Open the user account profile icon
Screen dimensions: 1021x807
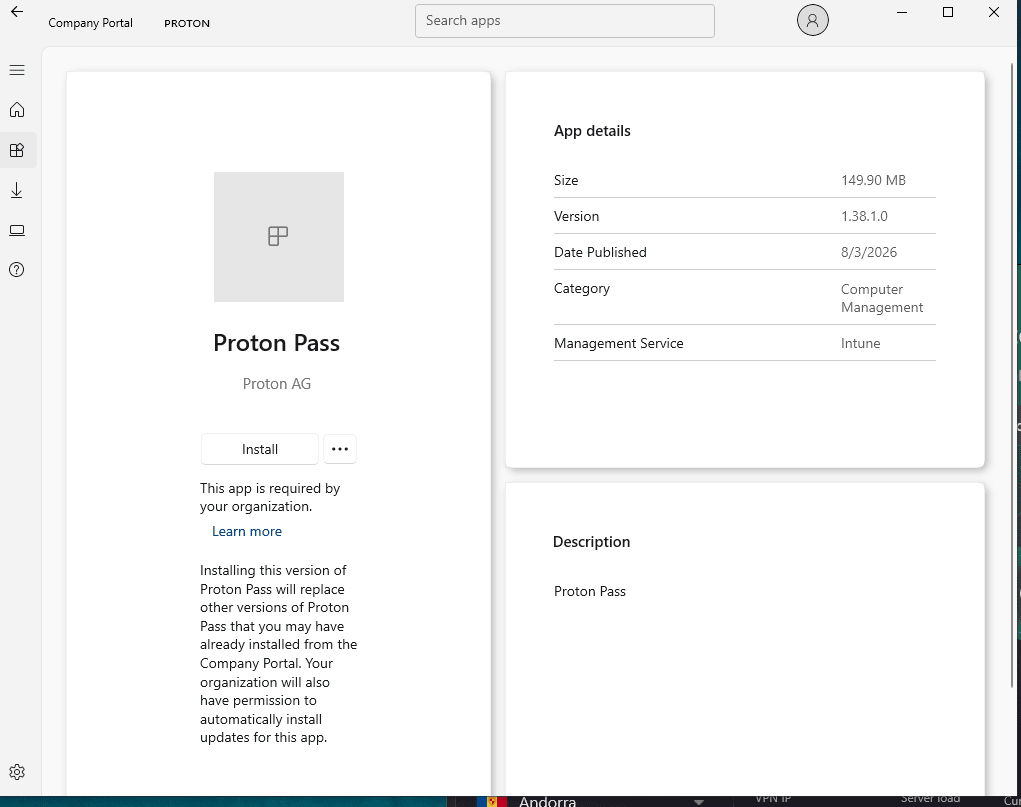pos(813,20)
